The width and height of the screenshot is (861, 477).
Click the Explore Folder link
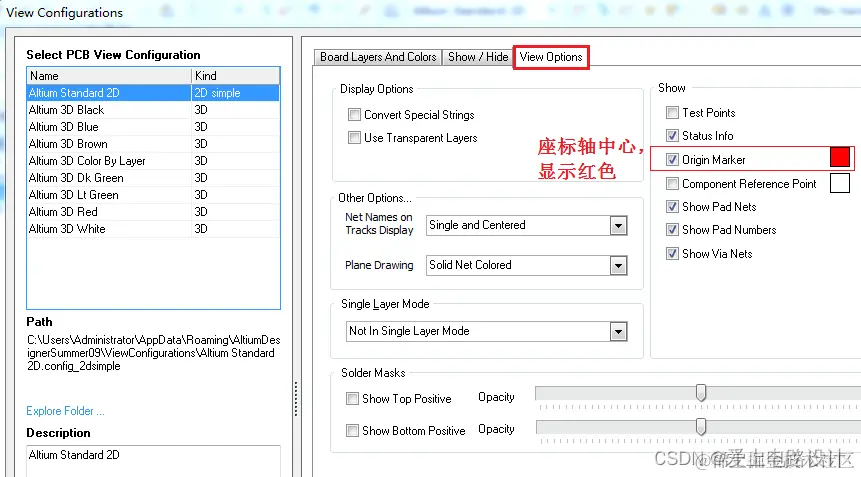[65, 411]
